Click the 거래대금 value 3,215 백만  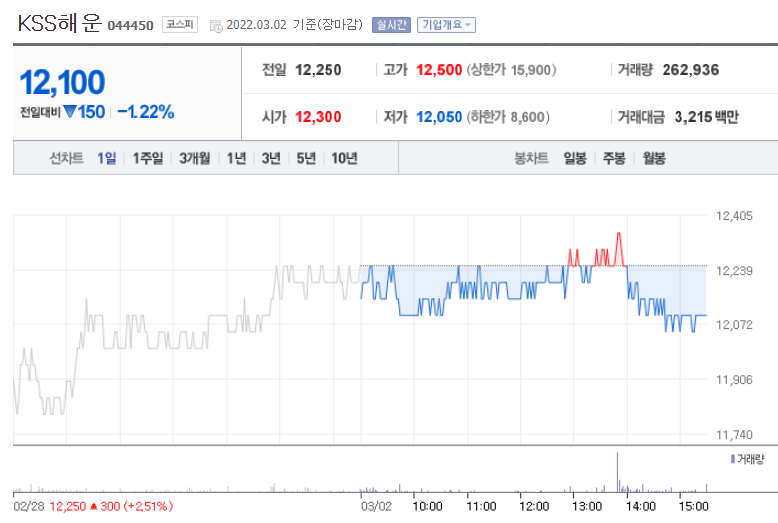click(x=707, y=117)
